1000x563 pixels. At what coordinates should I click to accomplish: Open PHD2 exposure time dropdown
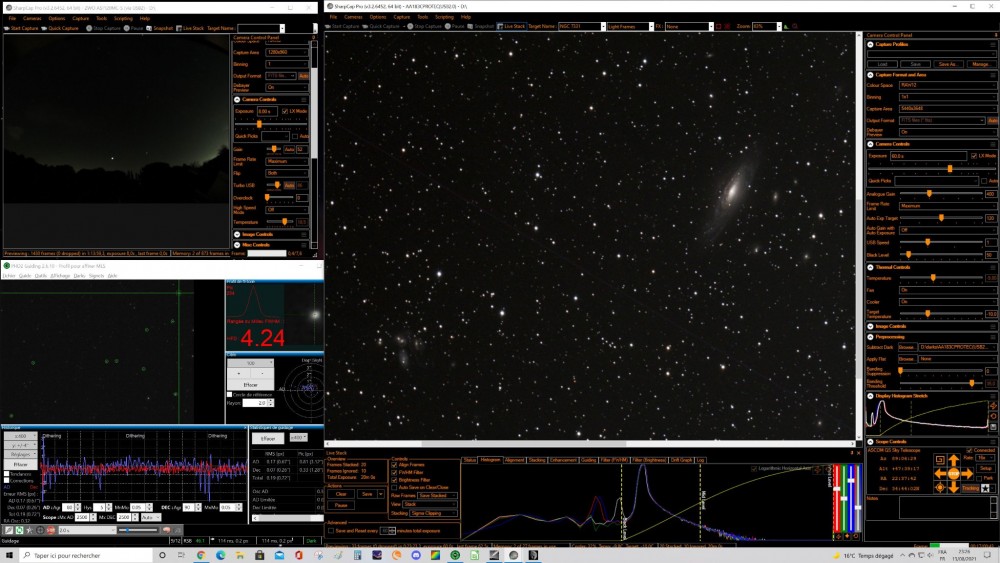(87, 530)
